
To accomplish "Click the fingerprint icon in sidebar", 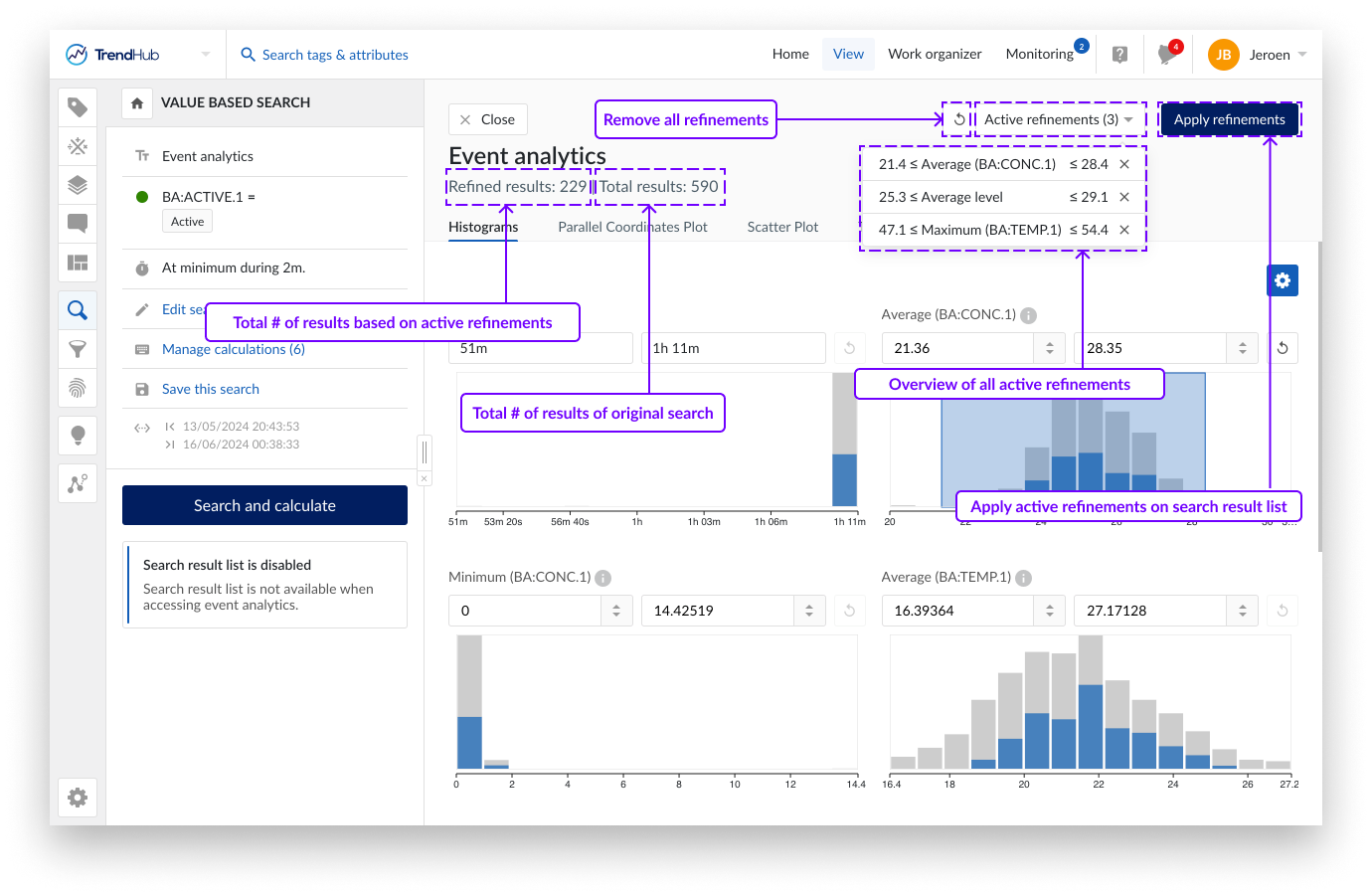I will [78, 388].
